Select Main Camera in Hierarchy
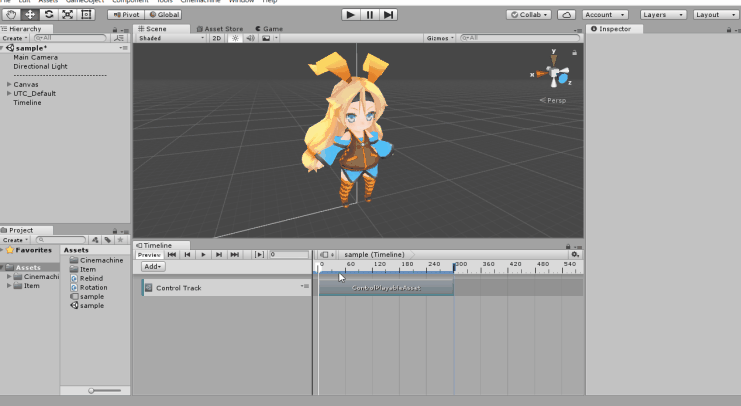 click(x=35, y=57)
